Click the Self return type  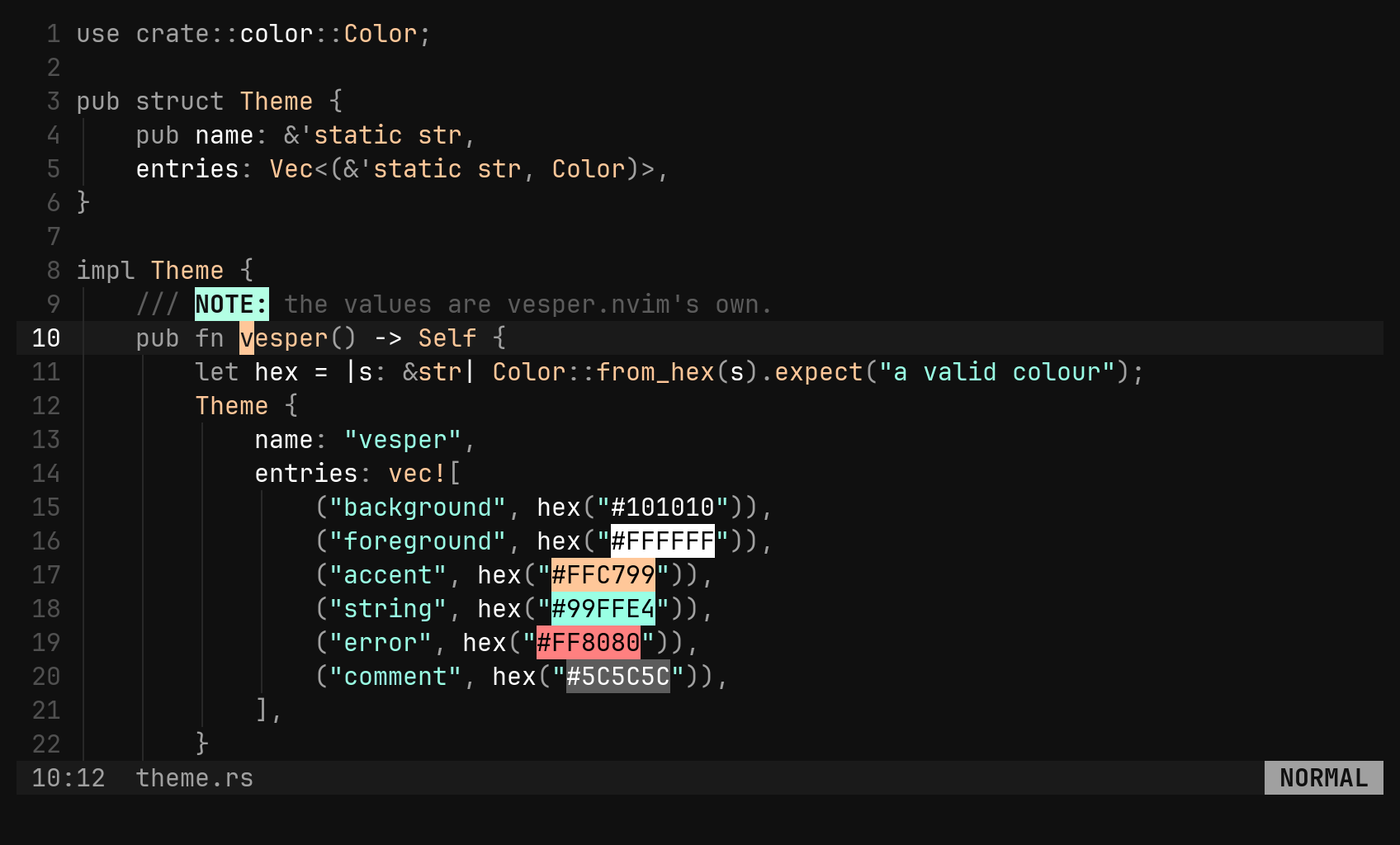pyautogui.click(x=447, y=338)
